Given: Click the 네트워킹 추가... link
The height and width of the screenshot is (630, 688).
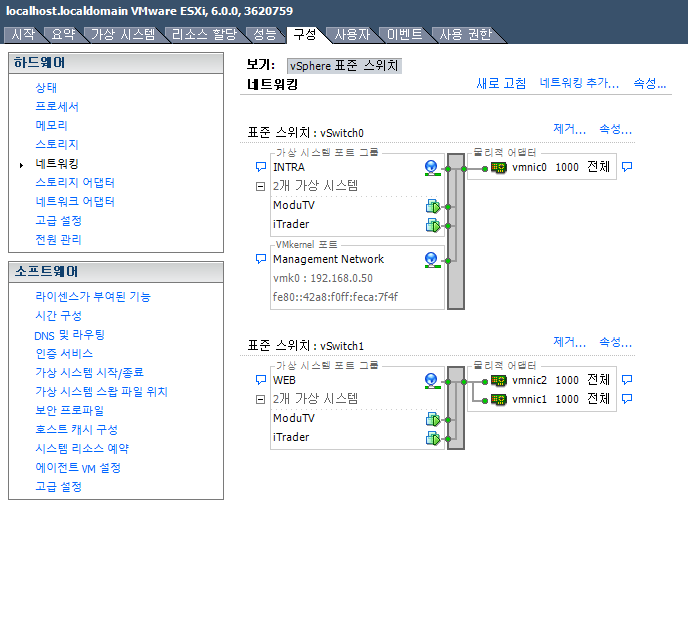Looking at the screenshot, I should pos(579,83).
